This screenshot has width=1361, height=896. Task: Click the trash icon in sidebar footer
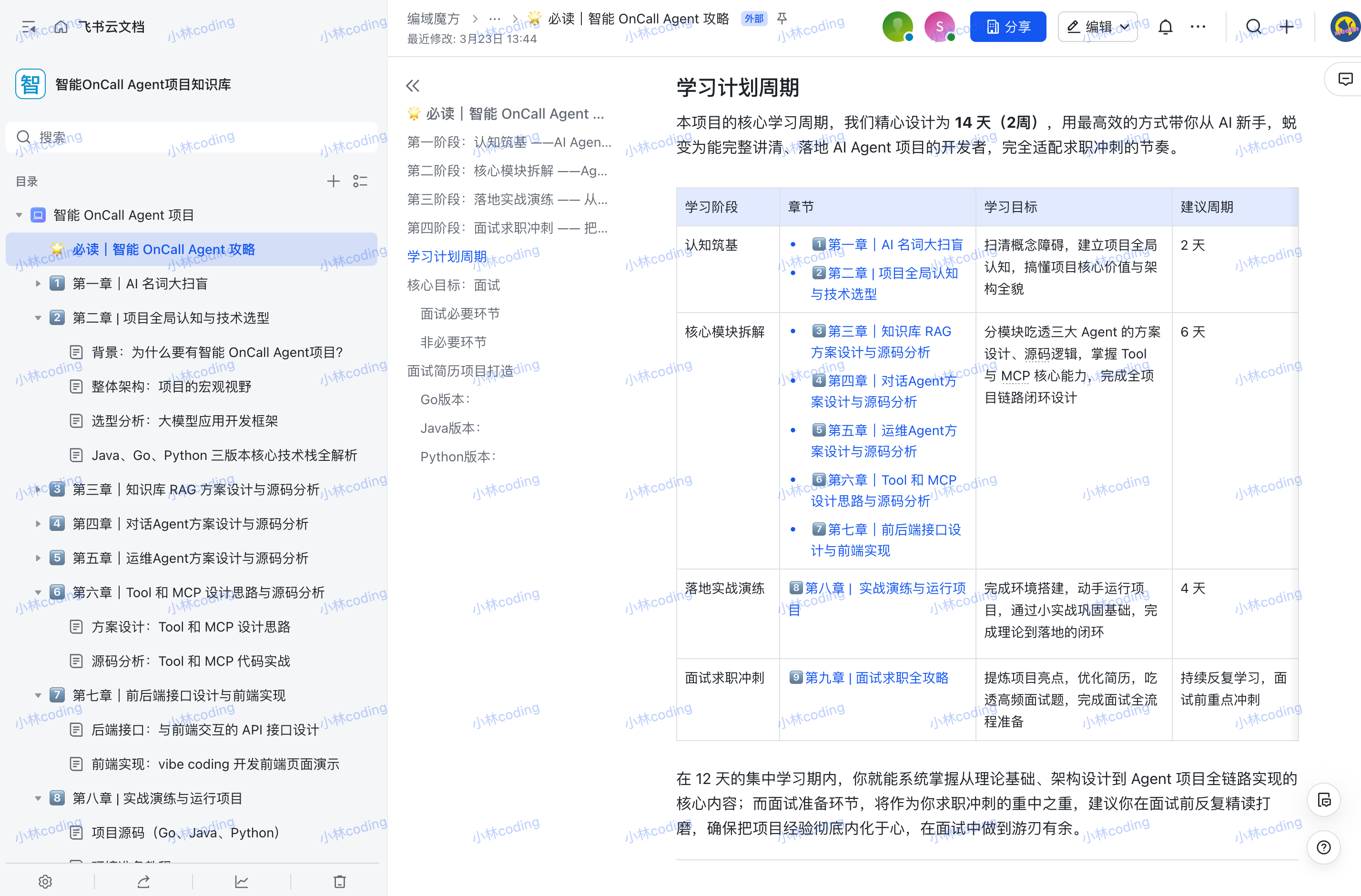click(x=340, y=881)
